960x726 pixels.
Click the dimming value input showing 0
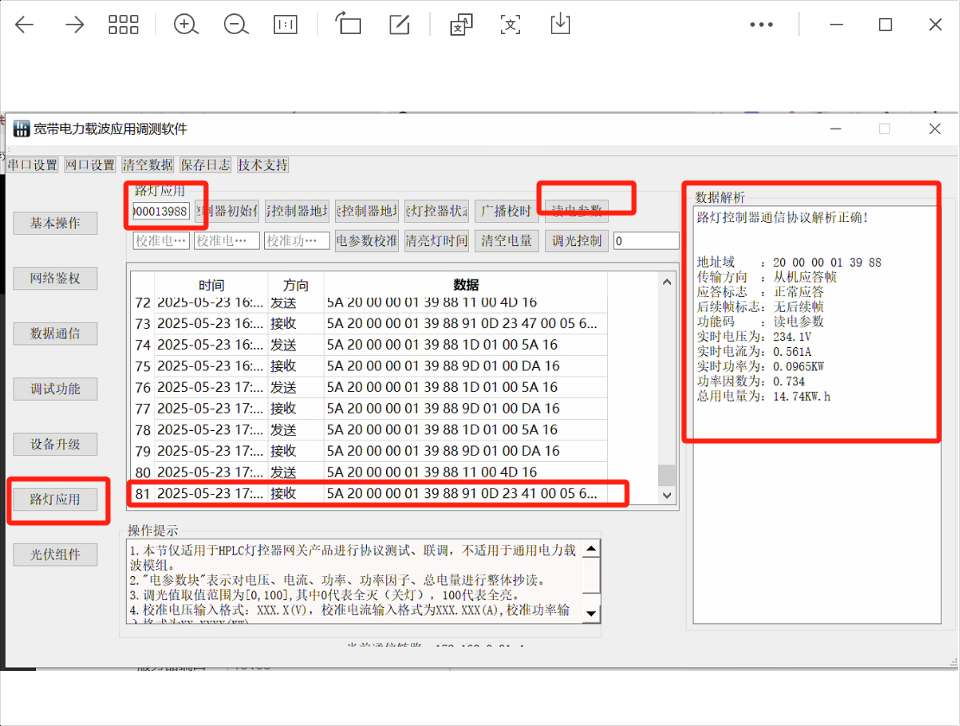coord(646,240)
